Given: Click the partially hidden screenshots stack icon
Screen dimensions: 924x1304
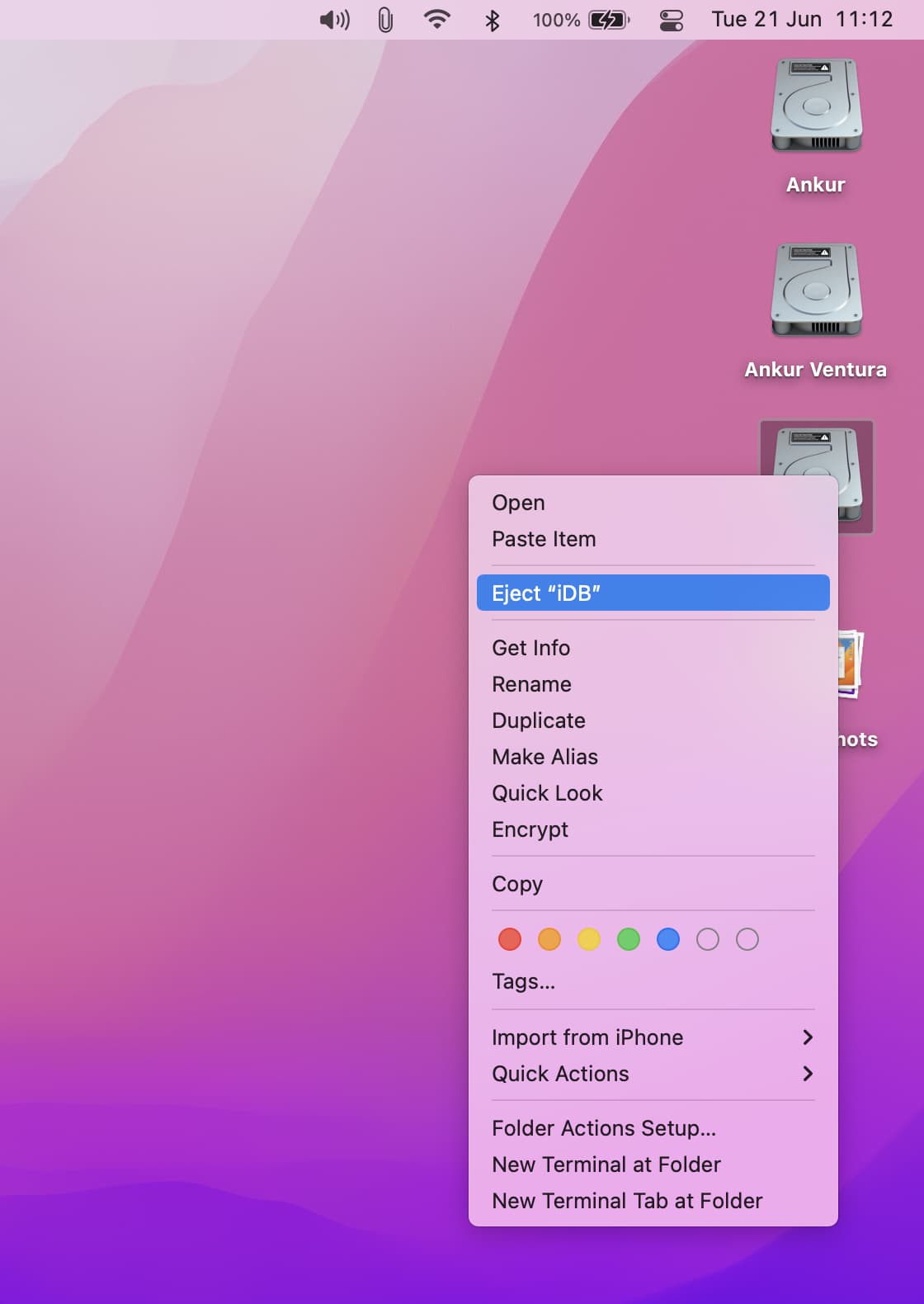Looking at the screenshot, I should click(x=851, y=664).
